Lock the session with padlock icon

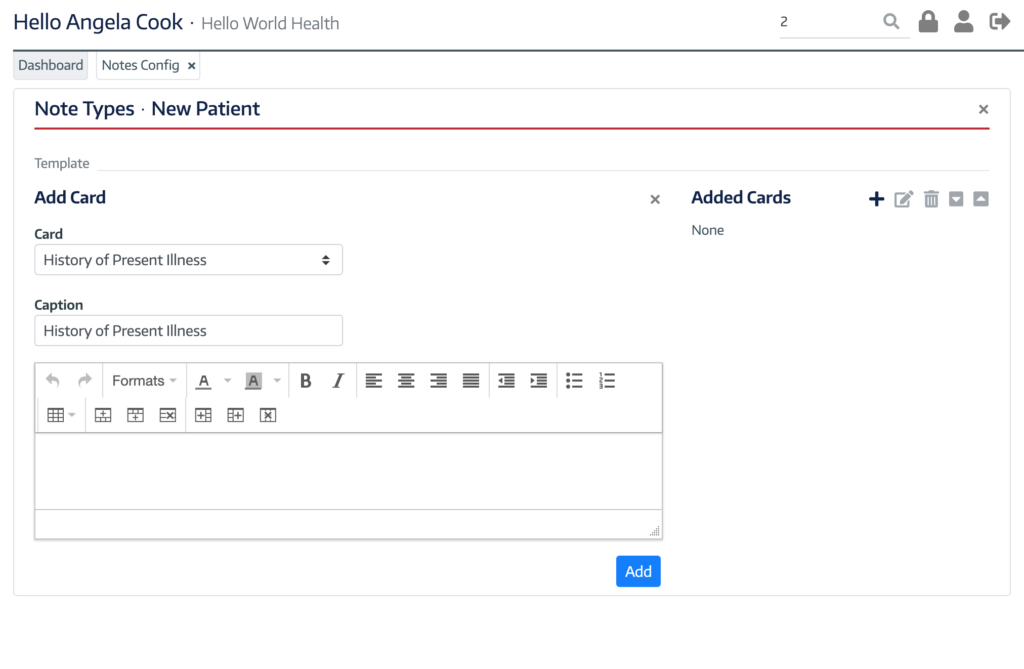(928, 22)
